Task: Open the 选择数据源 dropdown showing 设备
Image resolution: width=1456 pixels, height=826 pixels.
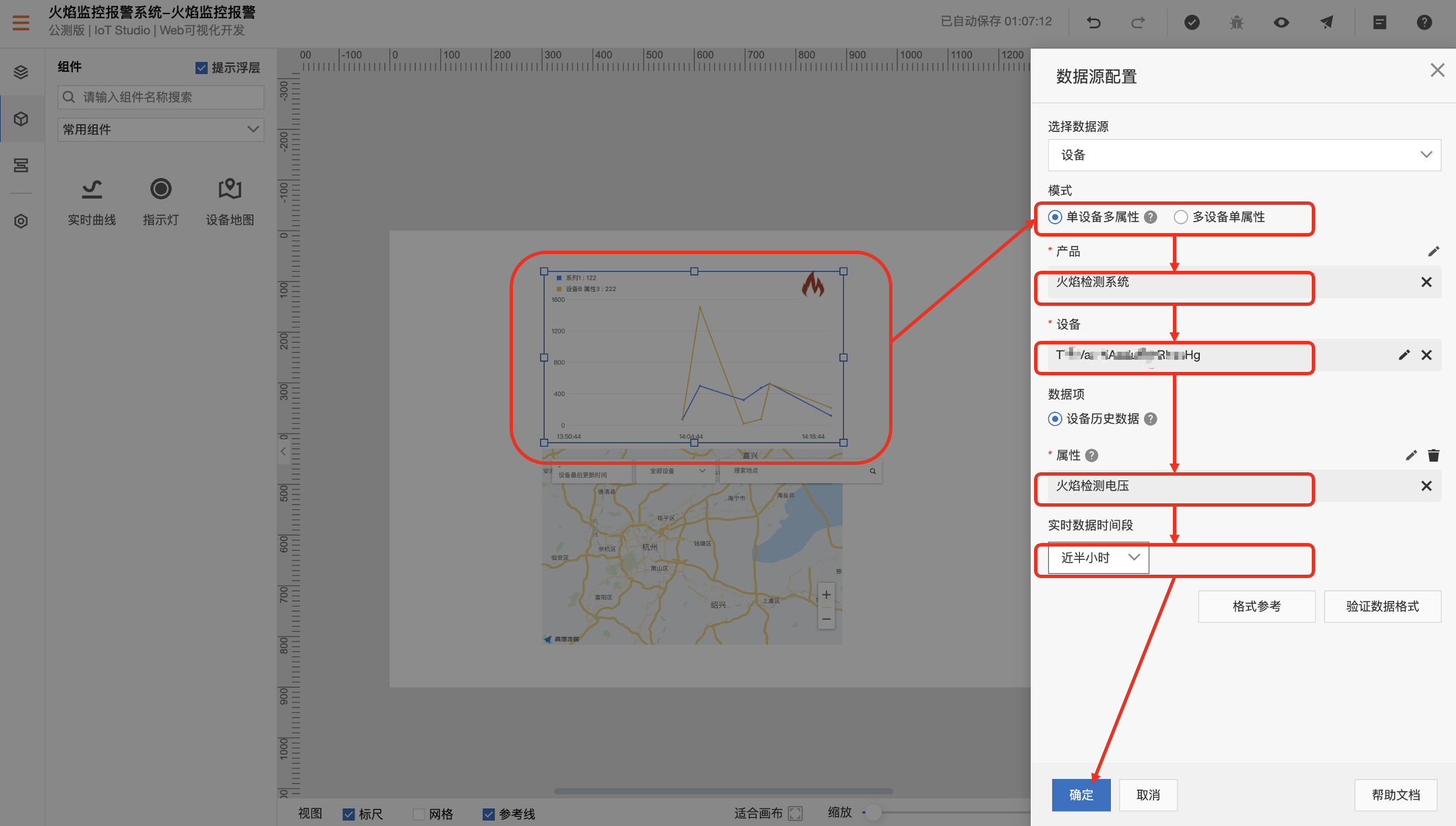Action: [x=1244, y=155]
